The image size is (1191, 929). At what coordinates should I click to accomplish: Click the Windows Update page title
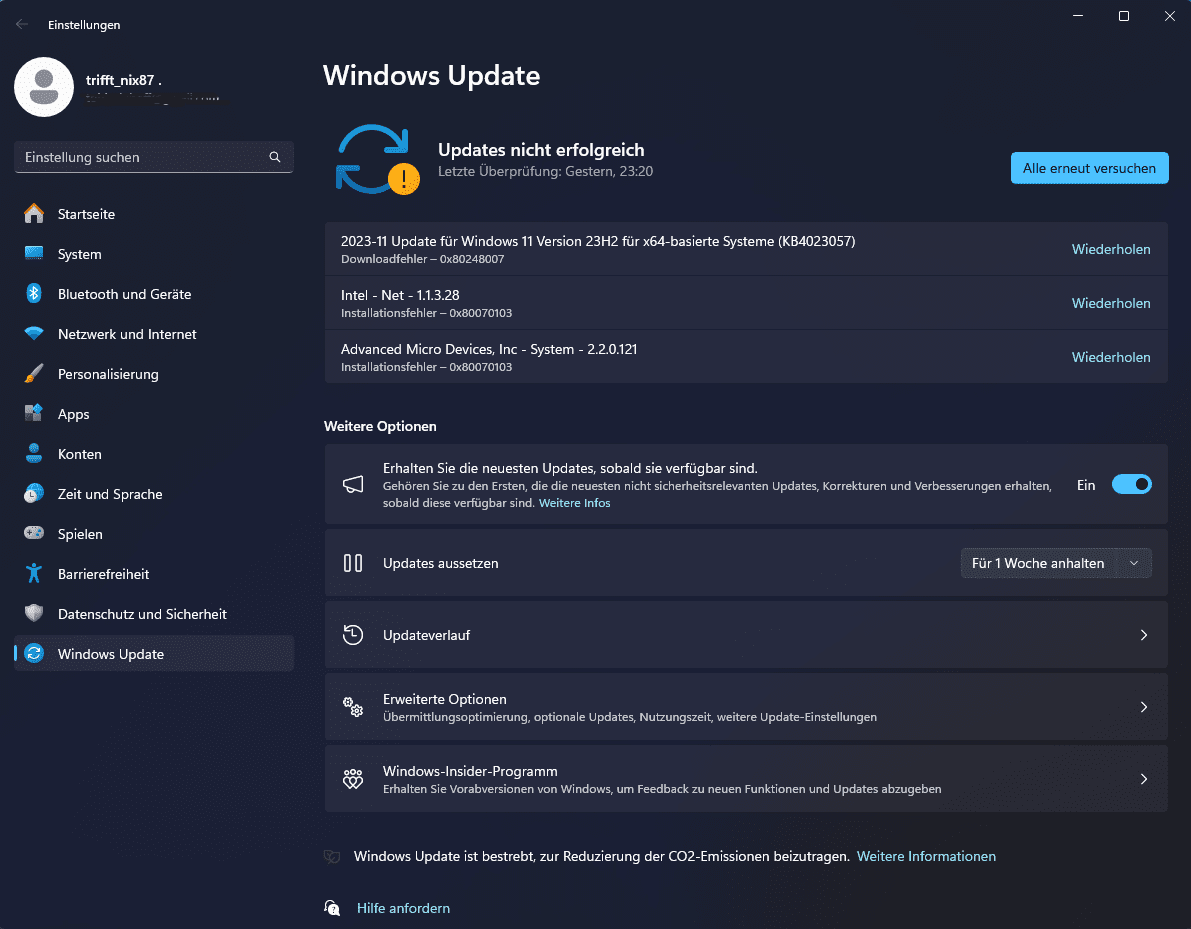431,75
